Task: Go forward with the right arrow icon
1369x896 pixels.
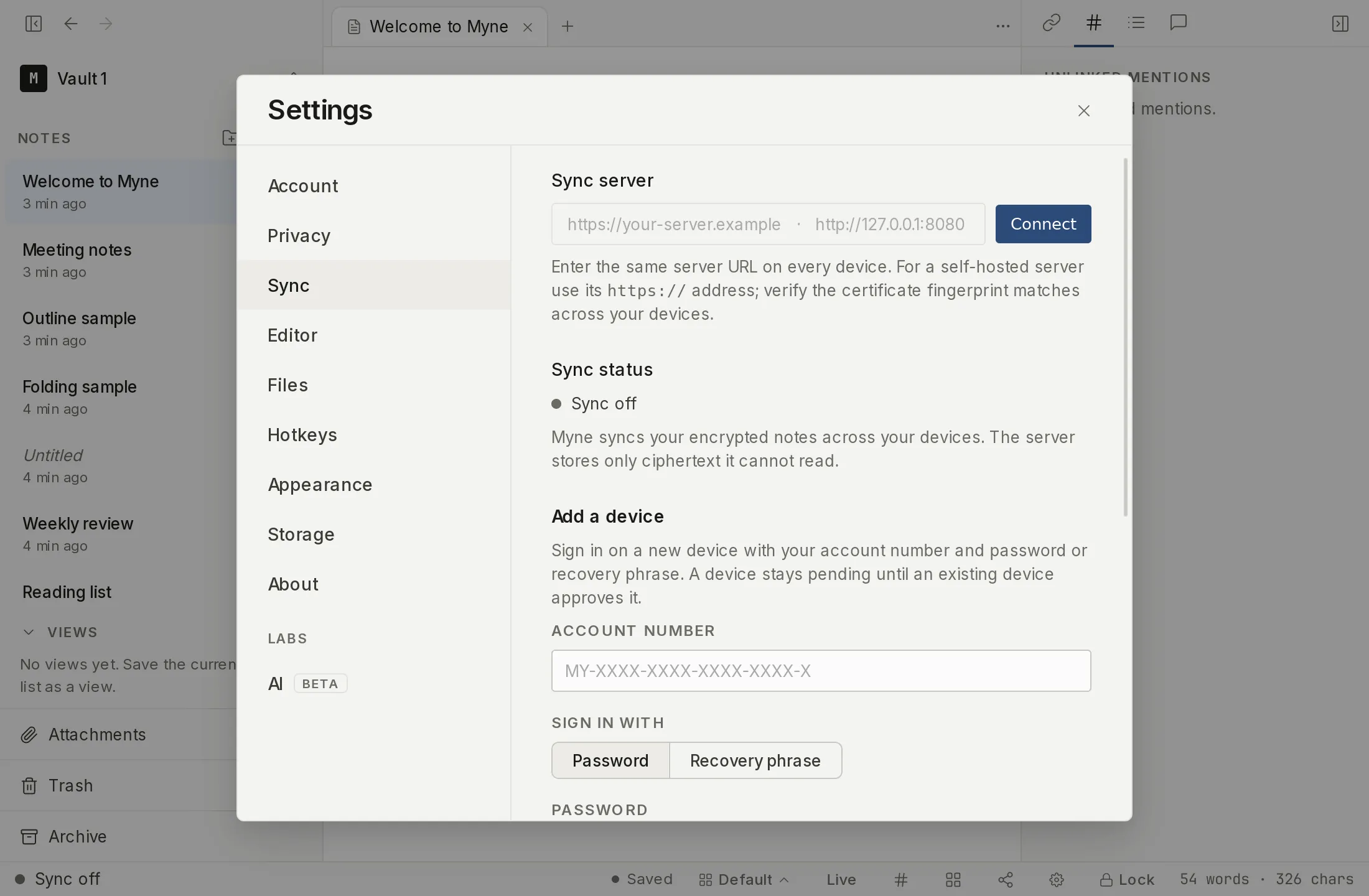Action: (x=106, y=24)
